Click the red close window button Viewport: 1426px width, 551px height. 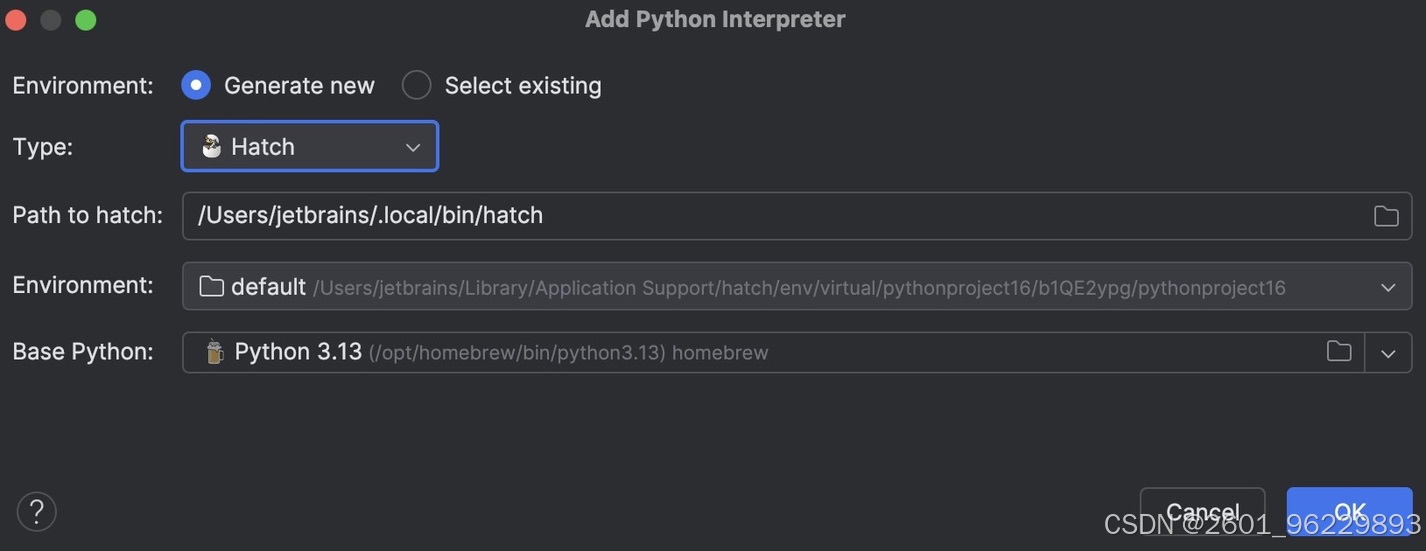[15, 20]
